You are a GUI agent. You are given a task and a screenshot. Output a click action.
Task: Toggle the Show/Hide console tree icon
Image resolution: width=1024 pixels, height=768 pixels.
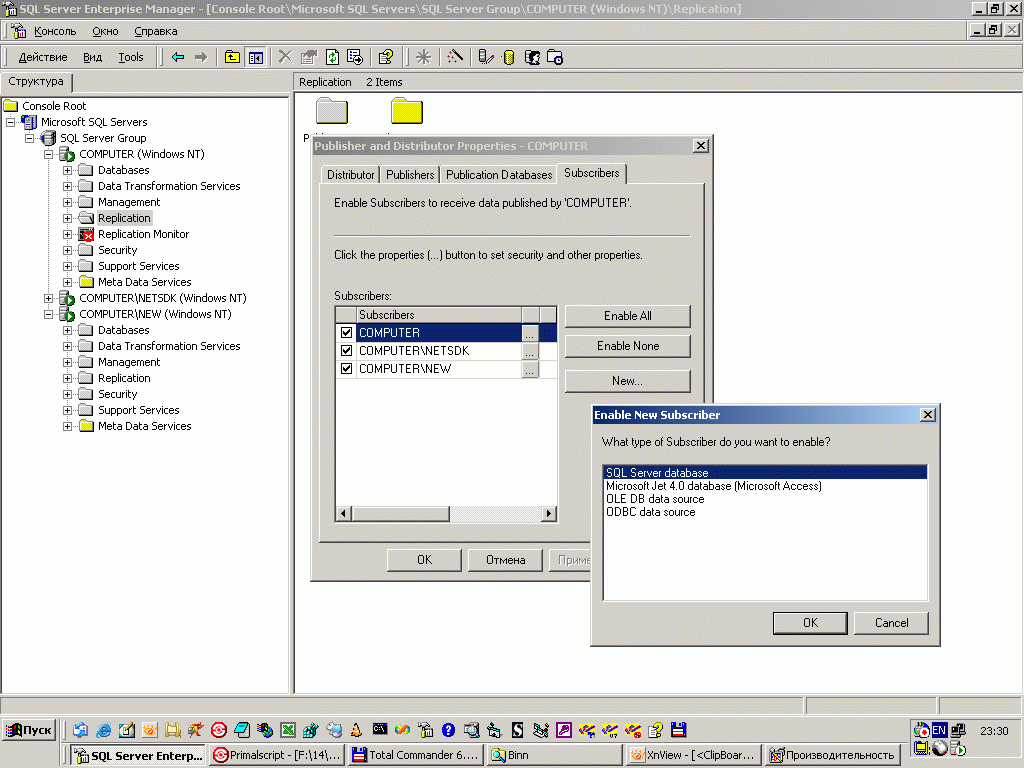(x=255, y=57)
